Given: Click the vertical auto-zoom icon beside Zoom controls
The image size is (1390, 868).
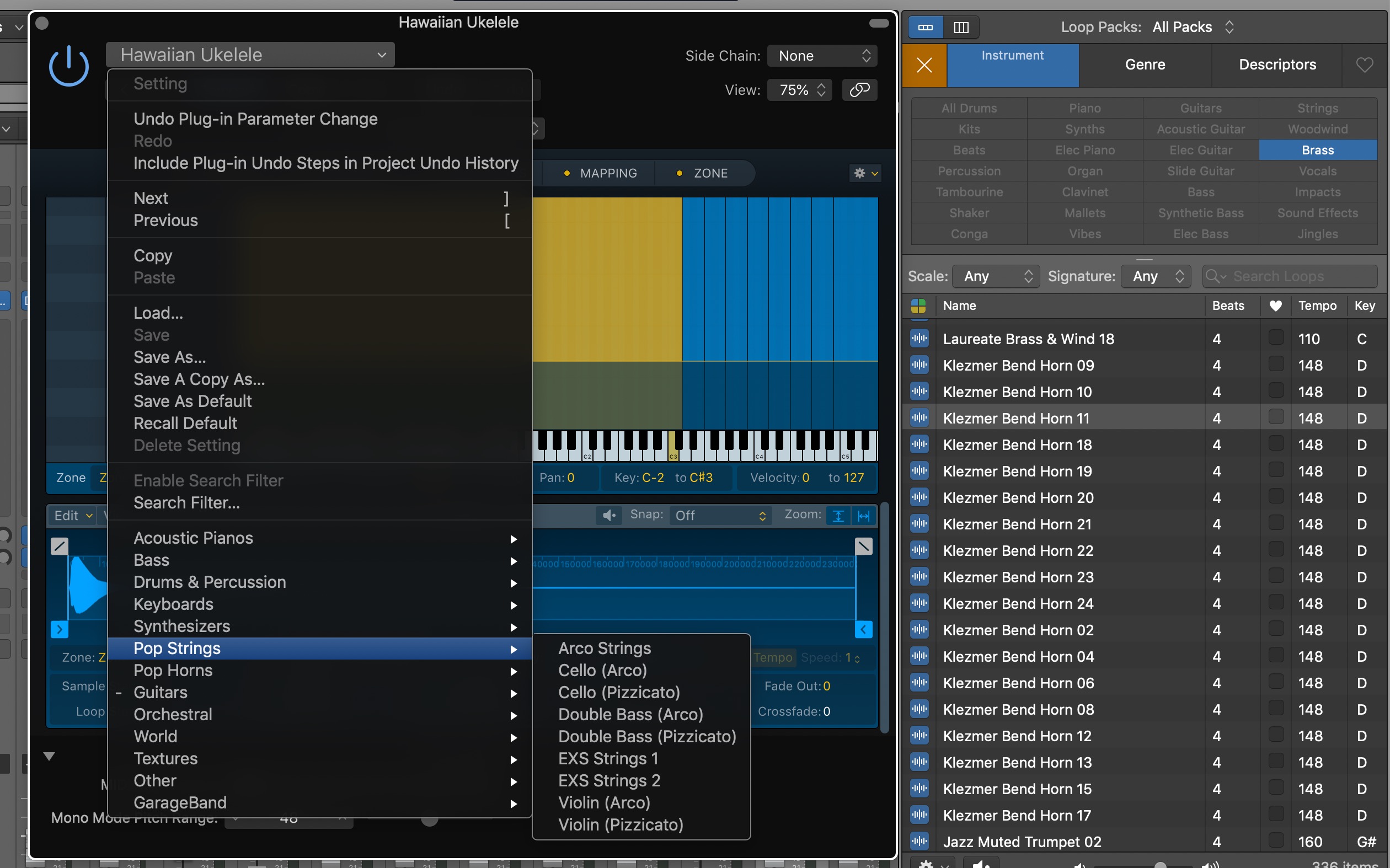Looking at the screenshot, I should [838, 516].
